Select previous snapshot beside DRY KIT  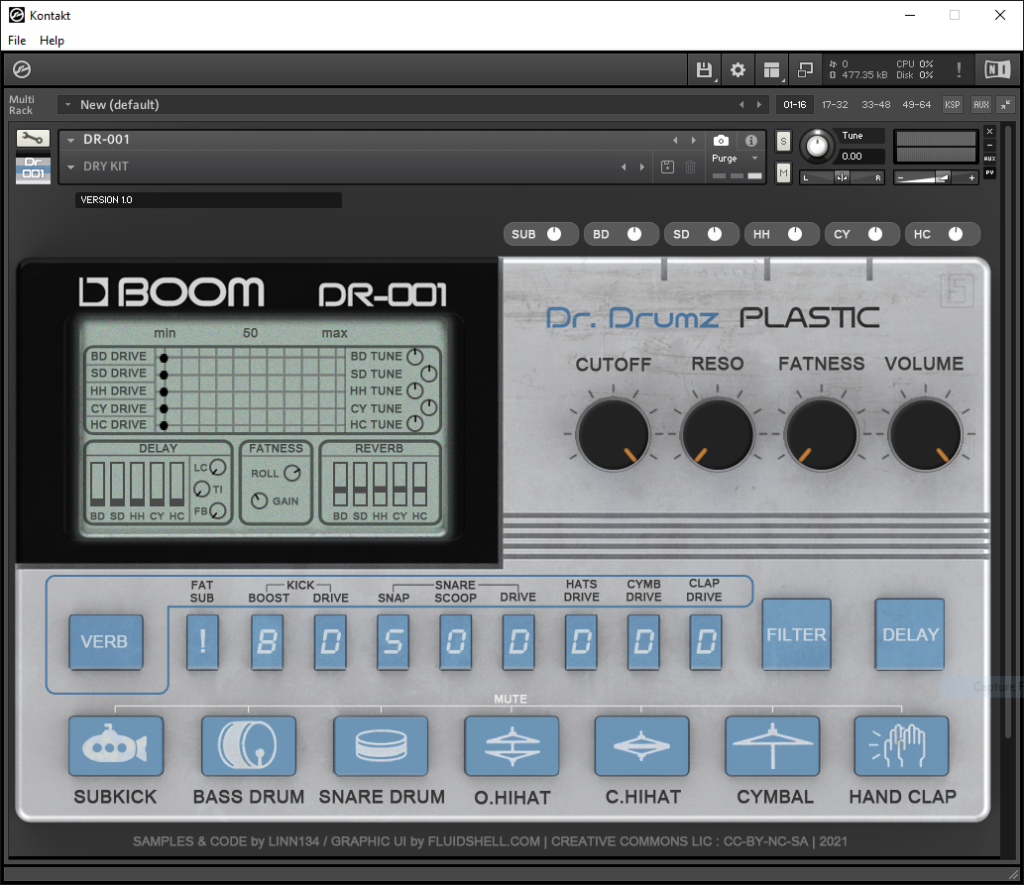tap(624, 167)
